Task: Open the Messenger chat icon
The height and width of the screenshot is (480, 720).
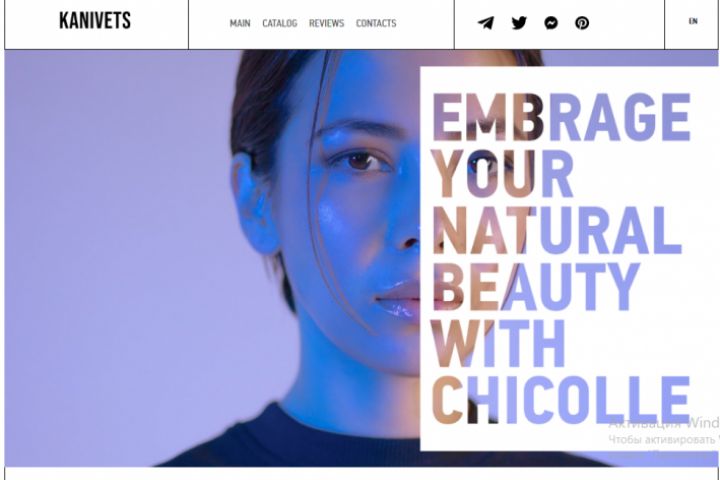Action: (551, 23)
